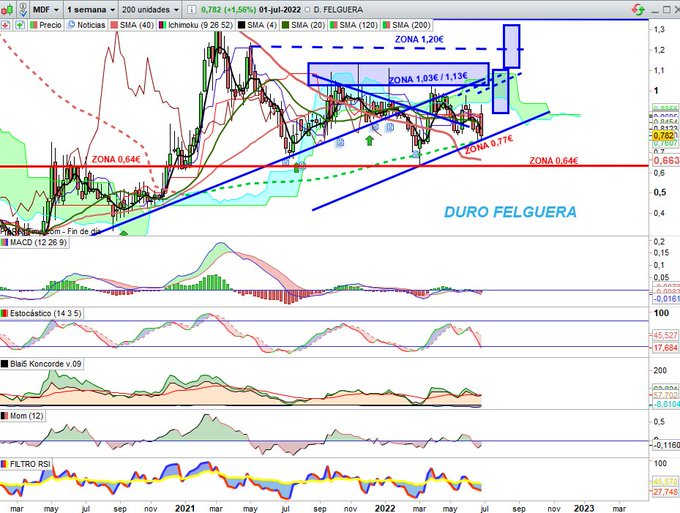Click the news marker below the March 2022 low
680x513 pixels.
[x=416, y=154]
